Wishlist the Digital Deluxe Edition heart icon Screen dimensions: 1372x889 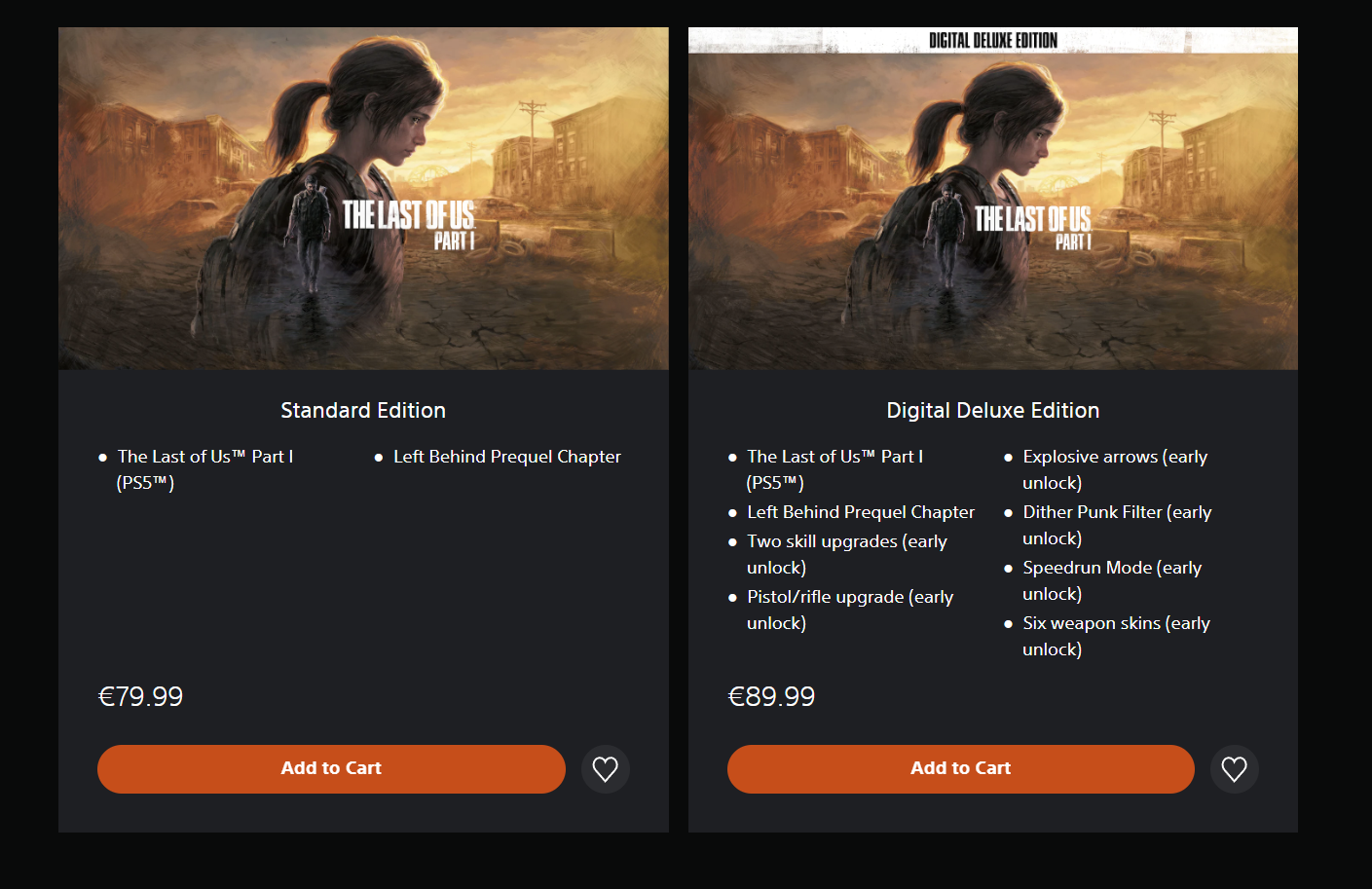click(1235, 769)
